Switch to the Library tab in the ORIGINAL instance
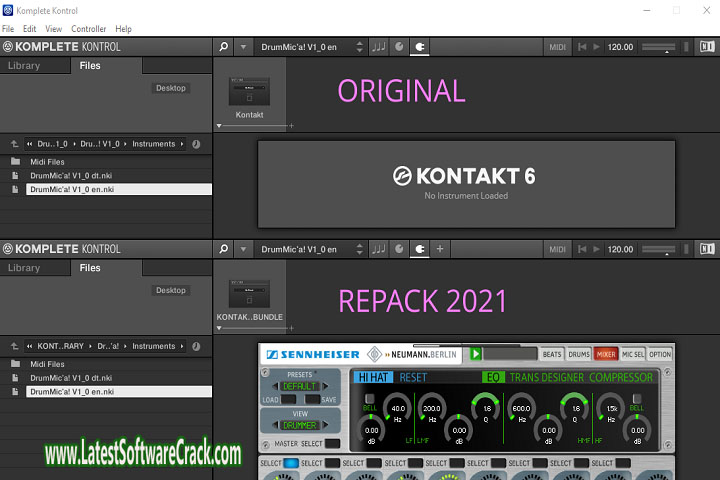Image resolution: width=720 pixels, height=480 pixels. coord(24,66)
